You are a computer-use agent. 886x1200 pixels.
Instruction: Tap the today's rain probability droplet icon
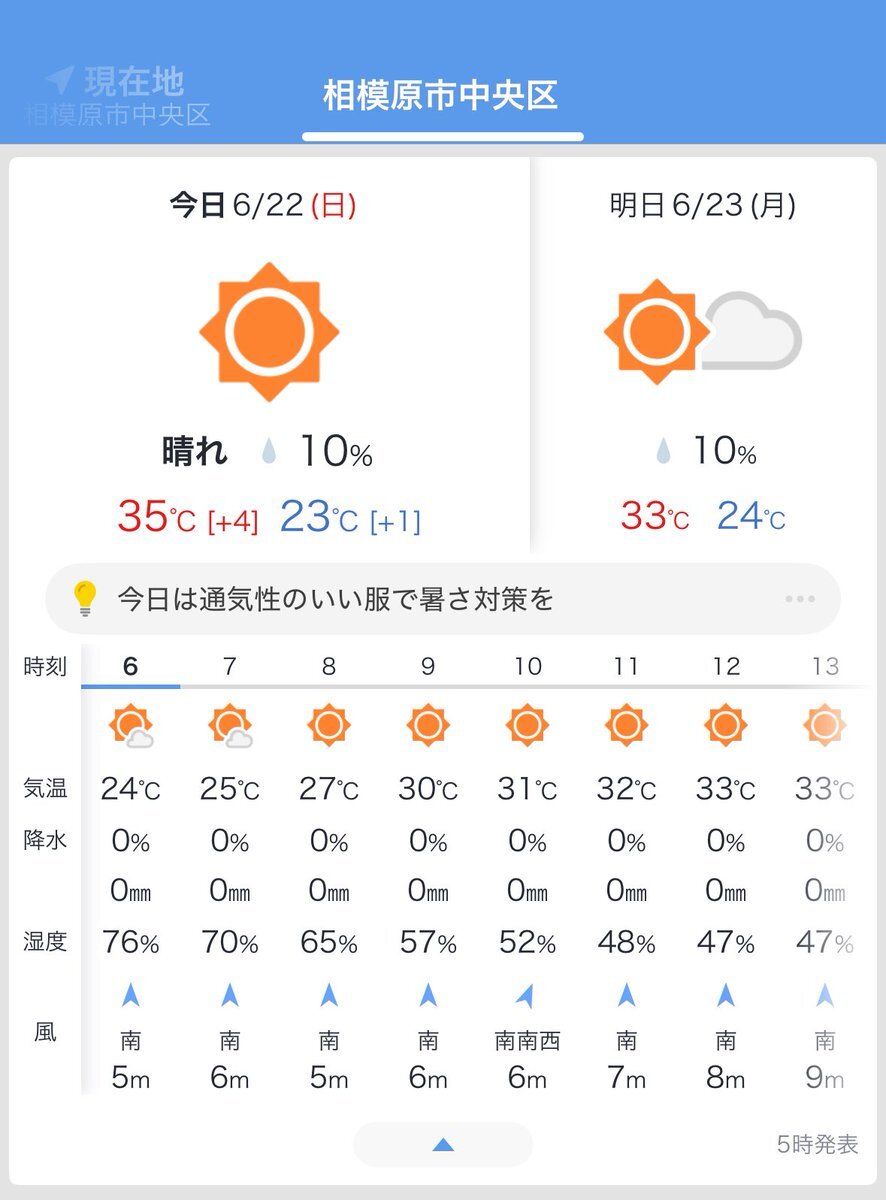coord(268,454)
